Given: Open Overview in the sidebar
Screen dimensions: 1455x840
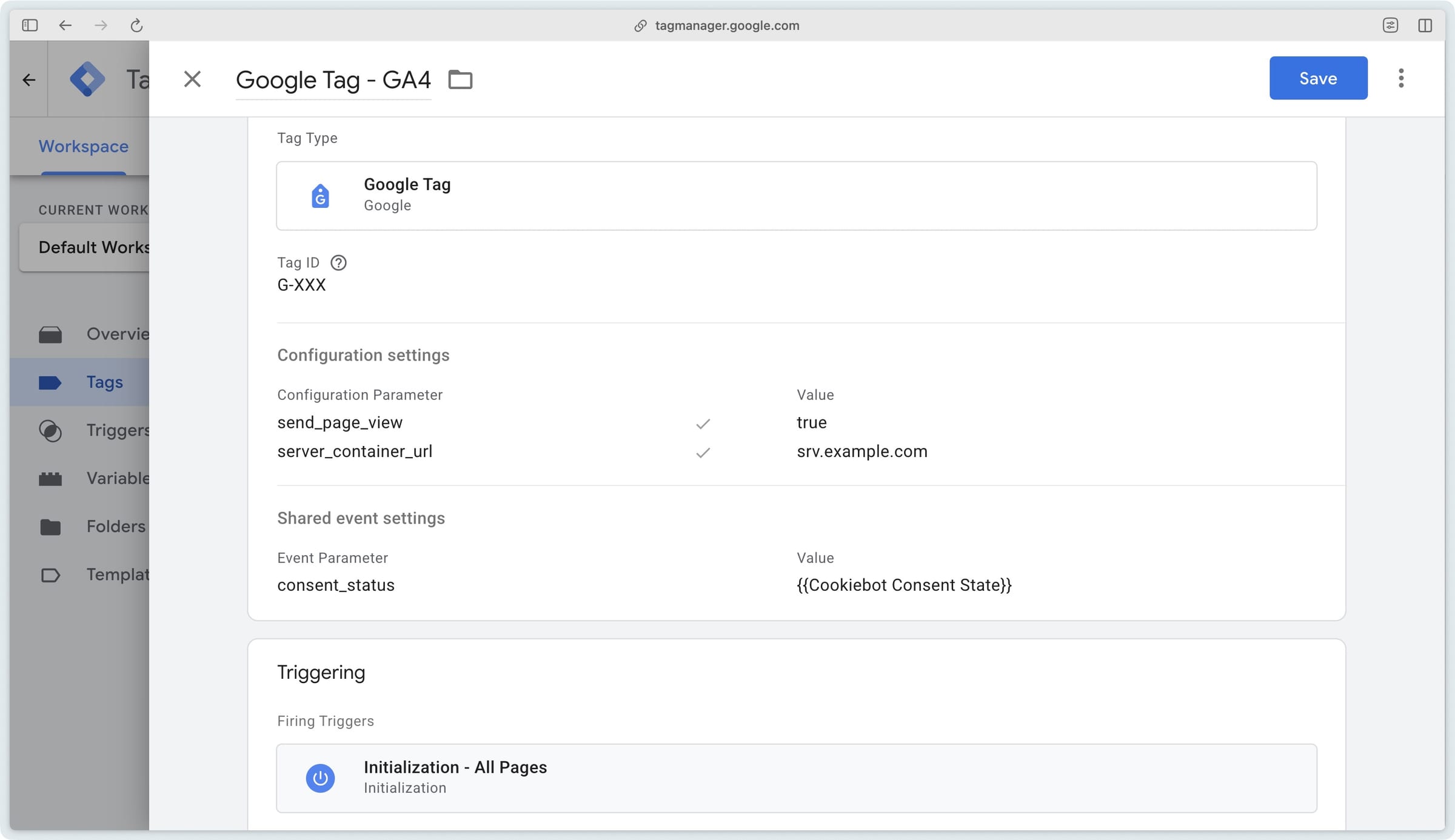Looking at the screenshot, I should 79,334.
